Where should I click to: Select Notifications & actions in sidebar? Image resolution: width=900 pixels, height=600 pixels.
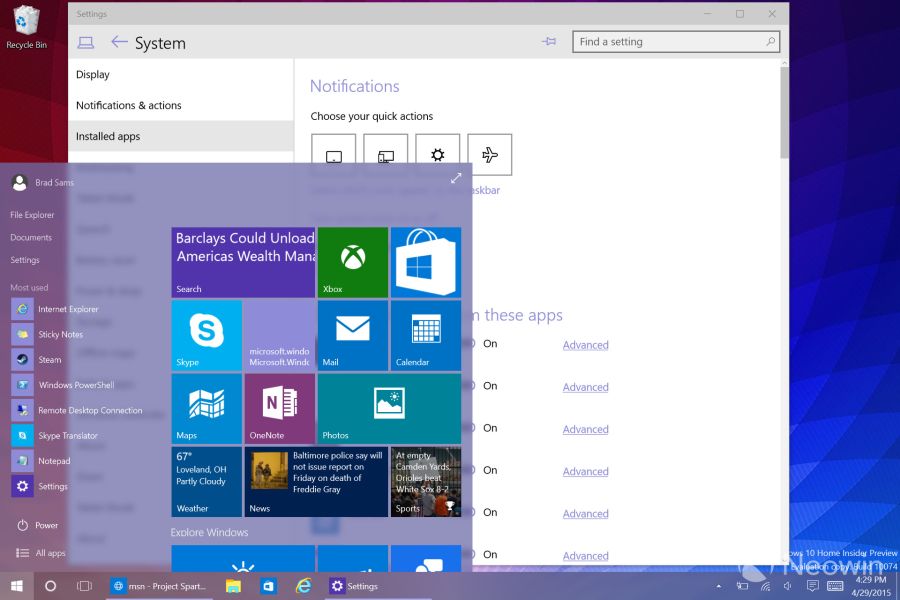[x=129, y=106]
